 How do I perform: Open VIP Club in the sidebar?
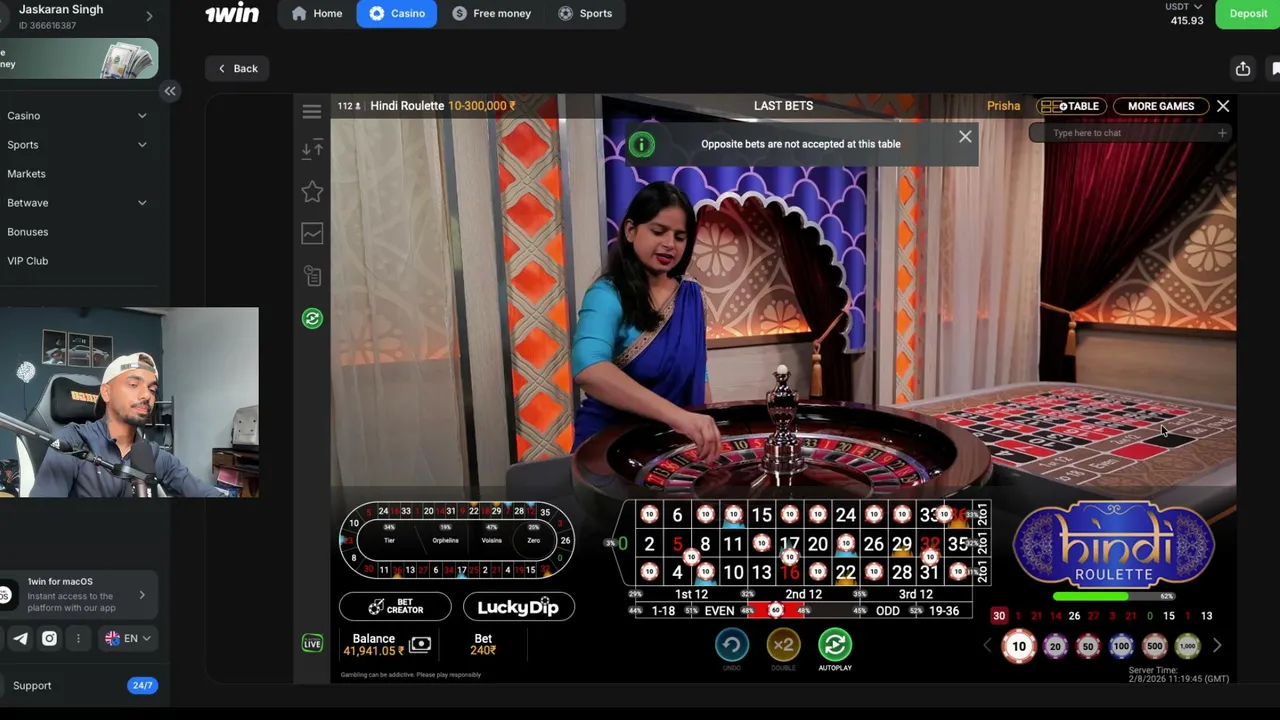point(27,261)
